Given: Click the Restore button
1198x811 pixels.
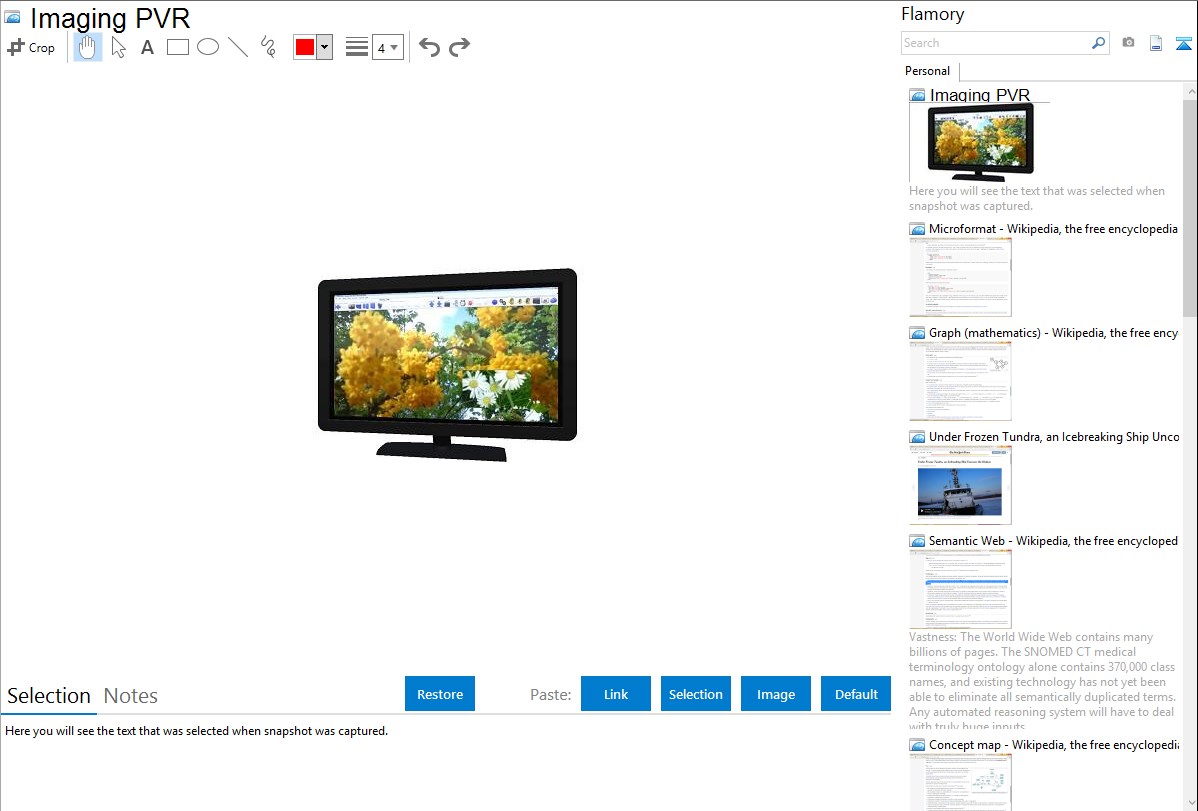Looking at the screenshot, I should click(440, 694).
